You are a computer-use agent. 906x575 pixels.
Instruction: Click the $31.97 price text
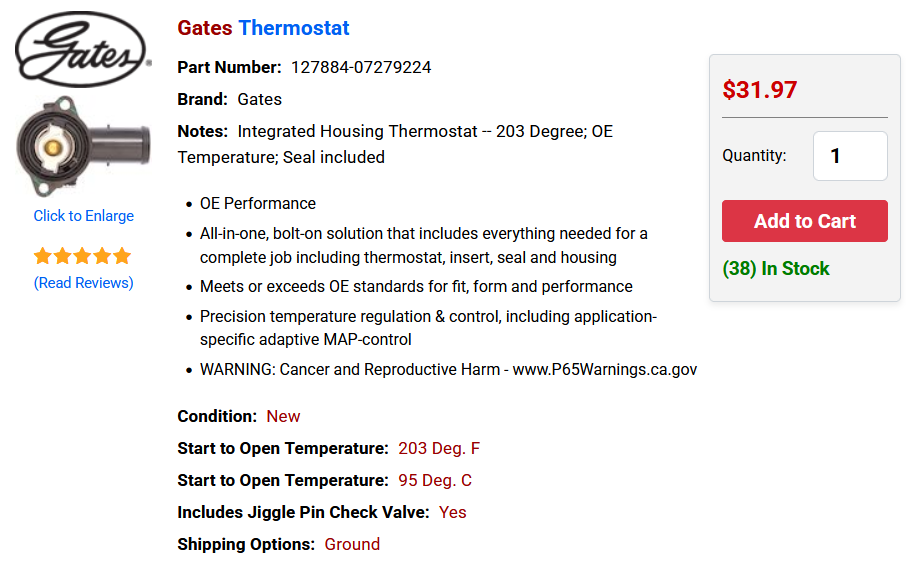pos(760,90)
